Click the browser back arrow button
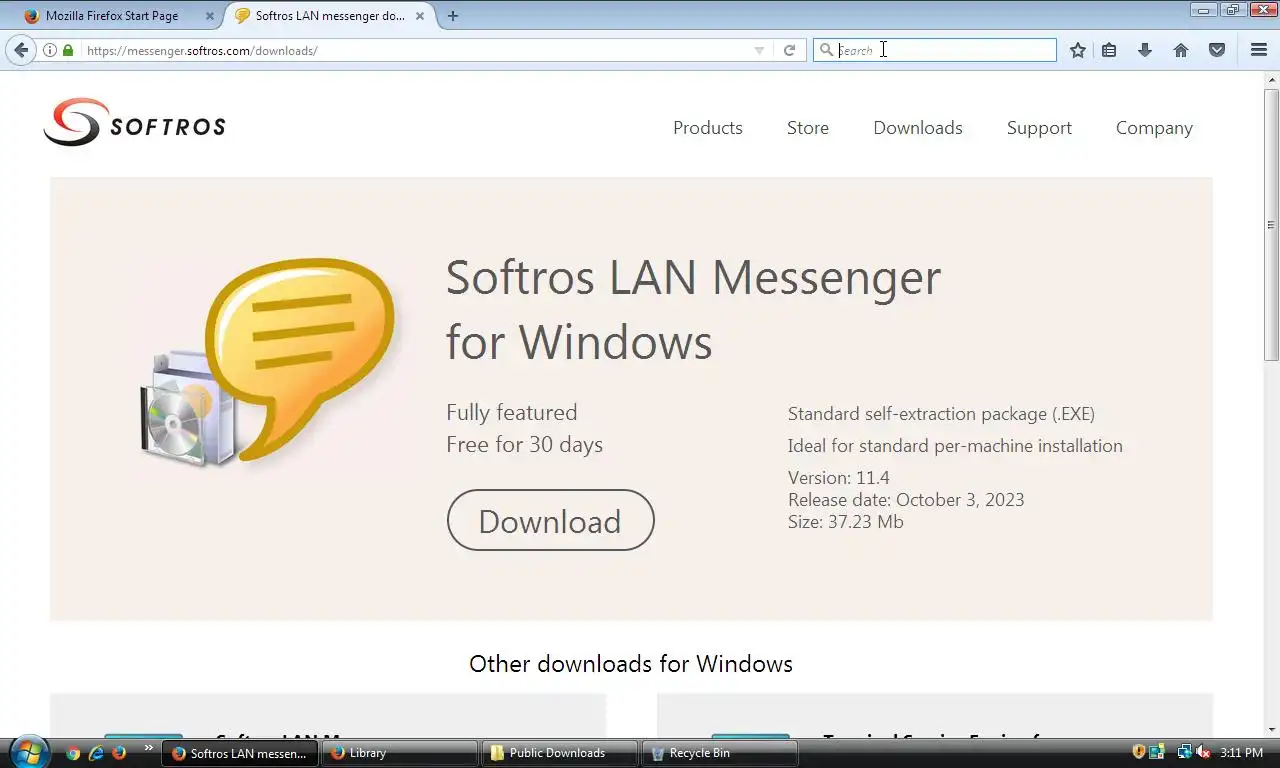The width and height of the screenshot is (1280, 768). coord(21,50)
